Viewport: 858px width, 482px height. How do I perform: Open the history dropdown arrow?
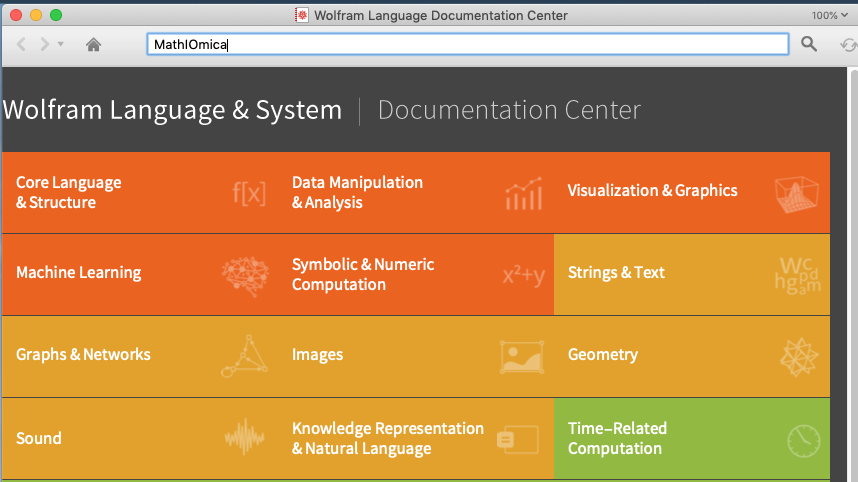pyautogui.click(x=61, y=44)
